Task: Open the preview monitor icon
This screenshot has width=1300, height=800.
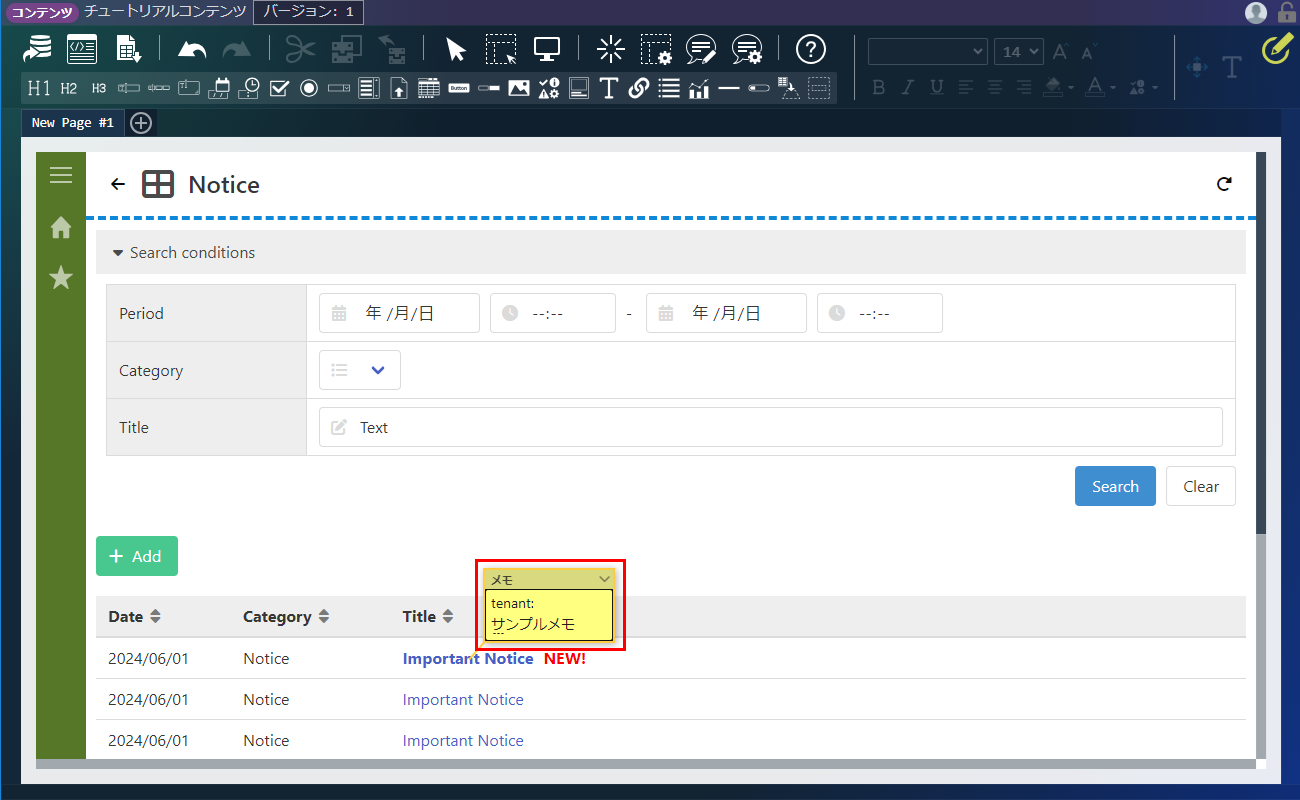Action: click(x=546, y=49)
